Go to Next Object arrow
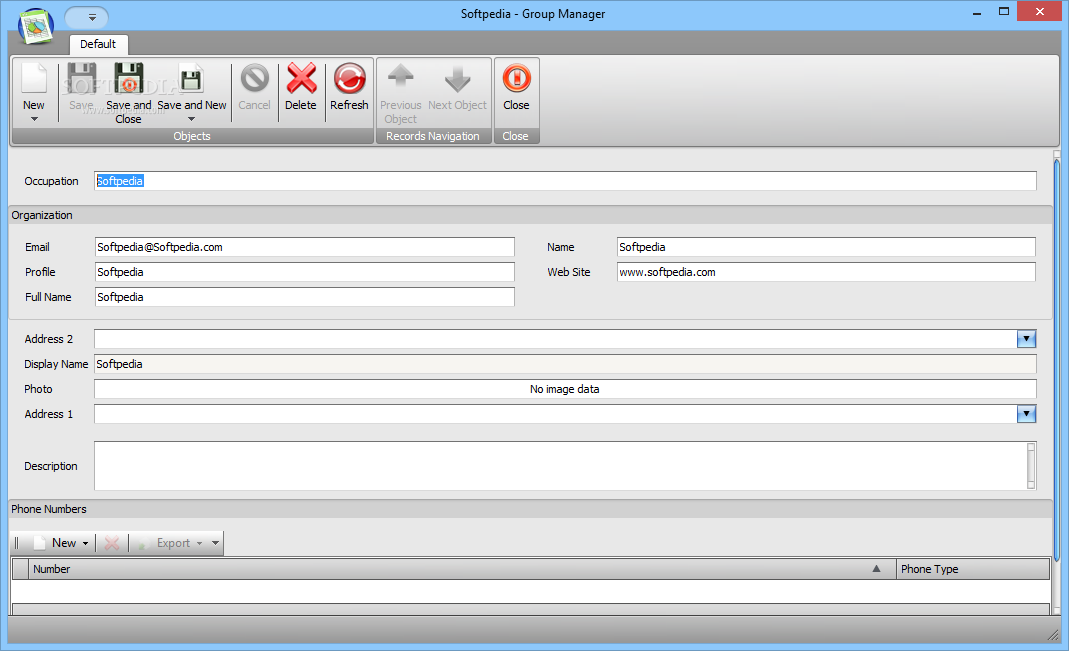 pos(457,78)
